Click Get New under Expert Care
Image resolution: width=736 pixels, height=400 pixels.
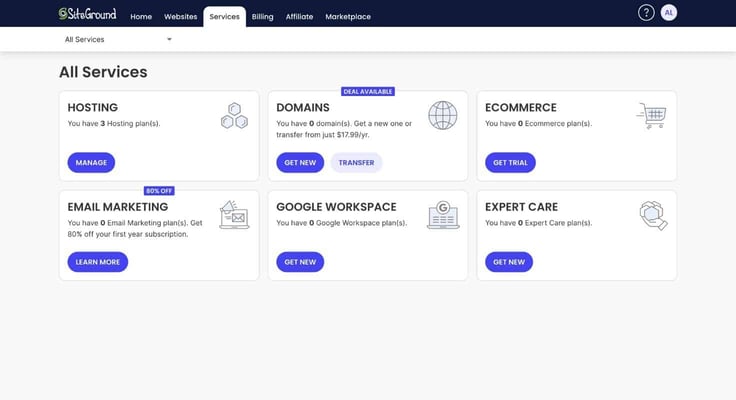509,262
